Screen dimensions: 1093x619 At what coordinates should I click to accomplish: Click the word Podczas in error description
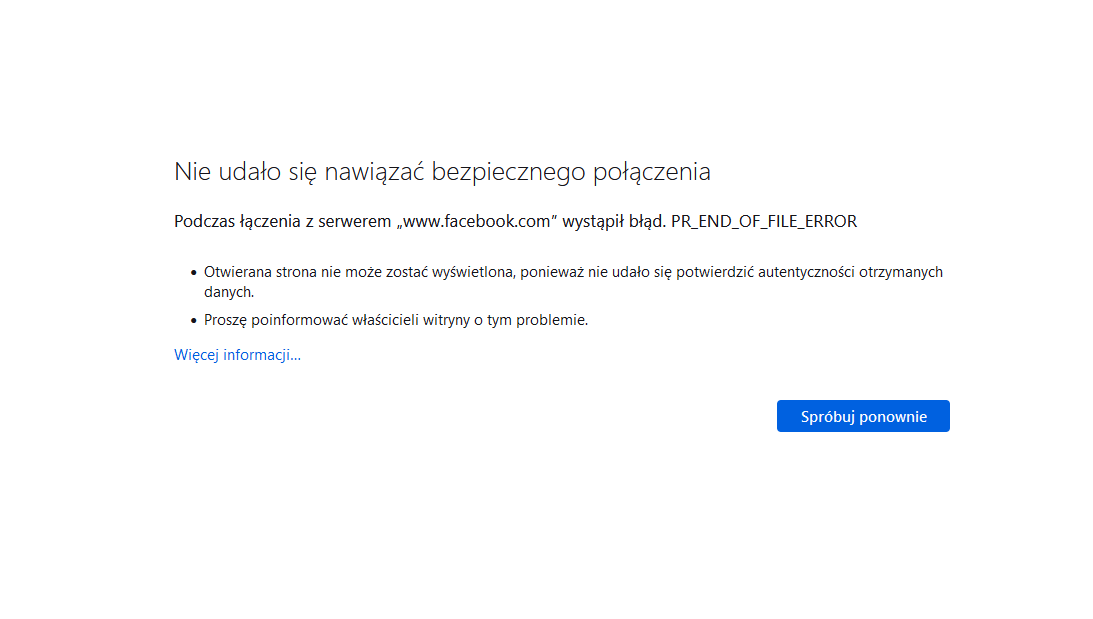(x=204, y=222)
